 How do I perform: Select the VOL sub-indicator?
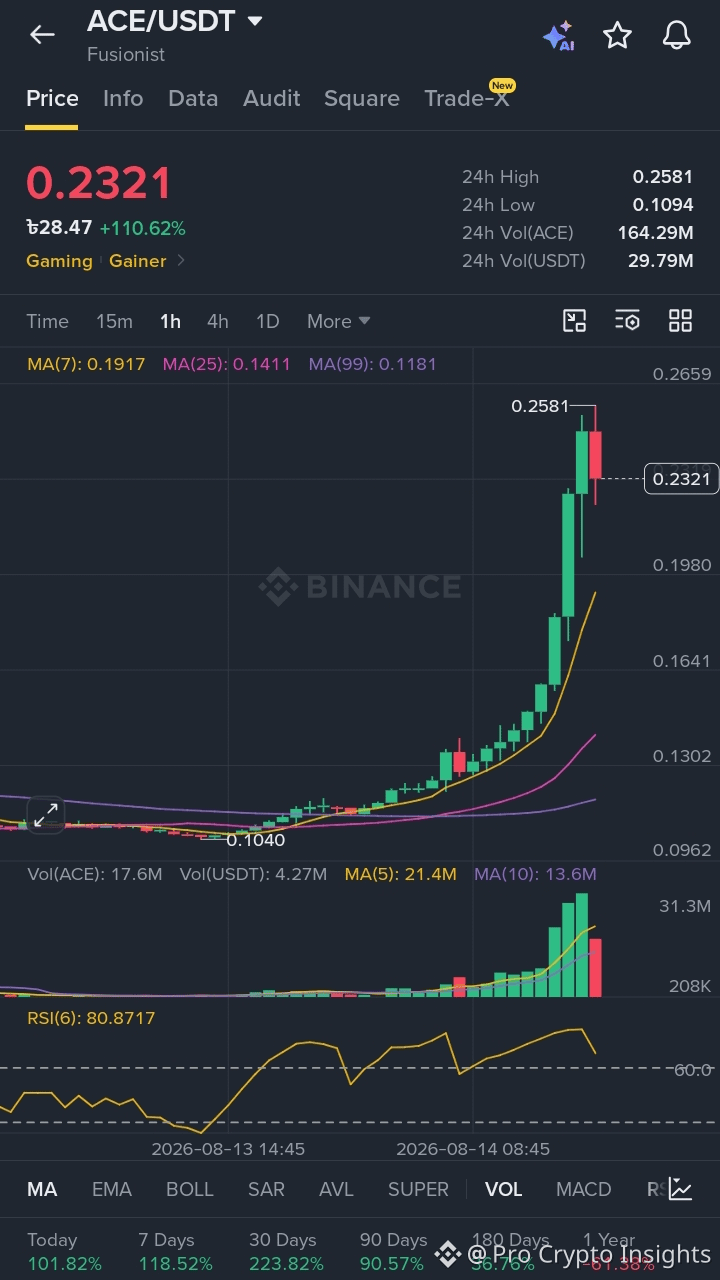[x=504, y=1189]
